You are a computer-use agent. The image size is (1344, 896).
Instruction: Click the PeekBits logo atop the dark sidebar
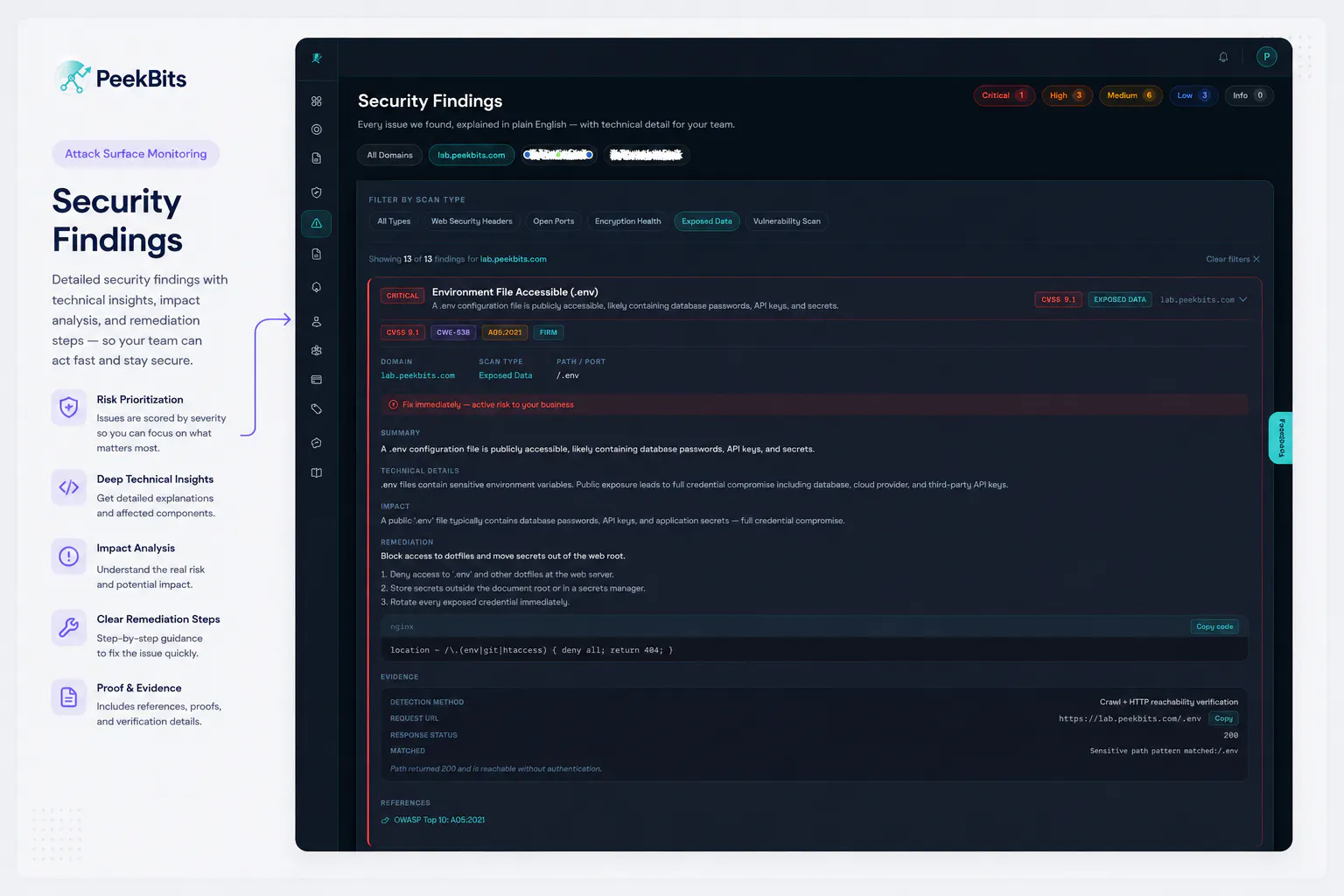317,58
